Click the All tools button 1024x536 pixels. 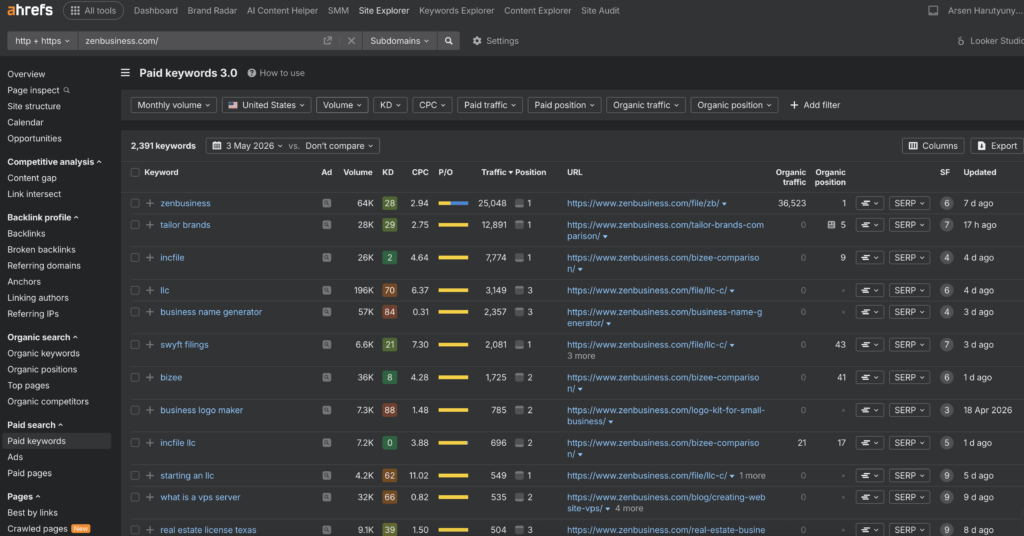click(x=93, y=10)
